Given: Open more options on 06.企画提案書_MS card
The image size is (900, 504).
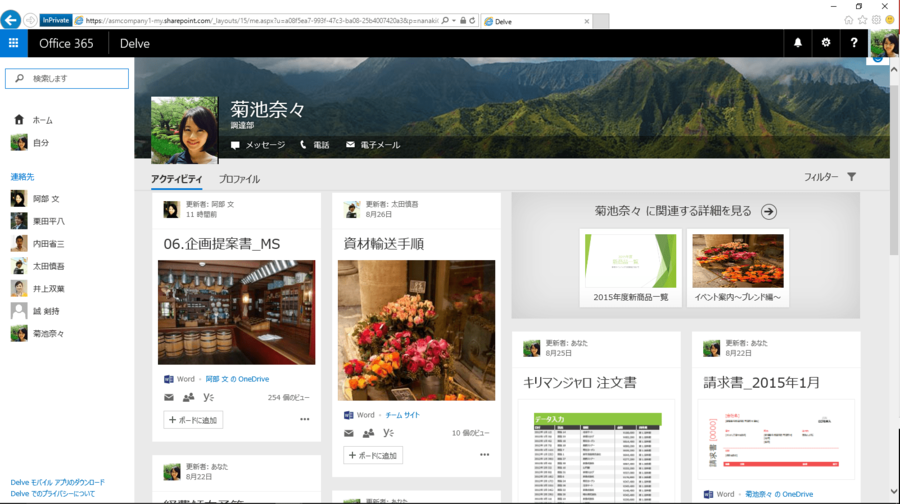Looking at the screenshot, I should [305, 419].
